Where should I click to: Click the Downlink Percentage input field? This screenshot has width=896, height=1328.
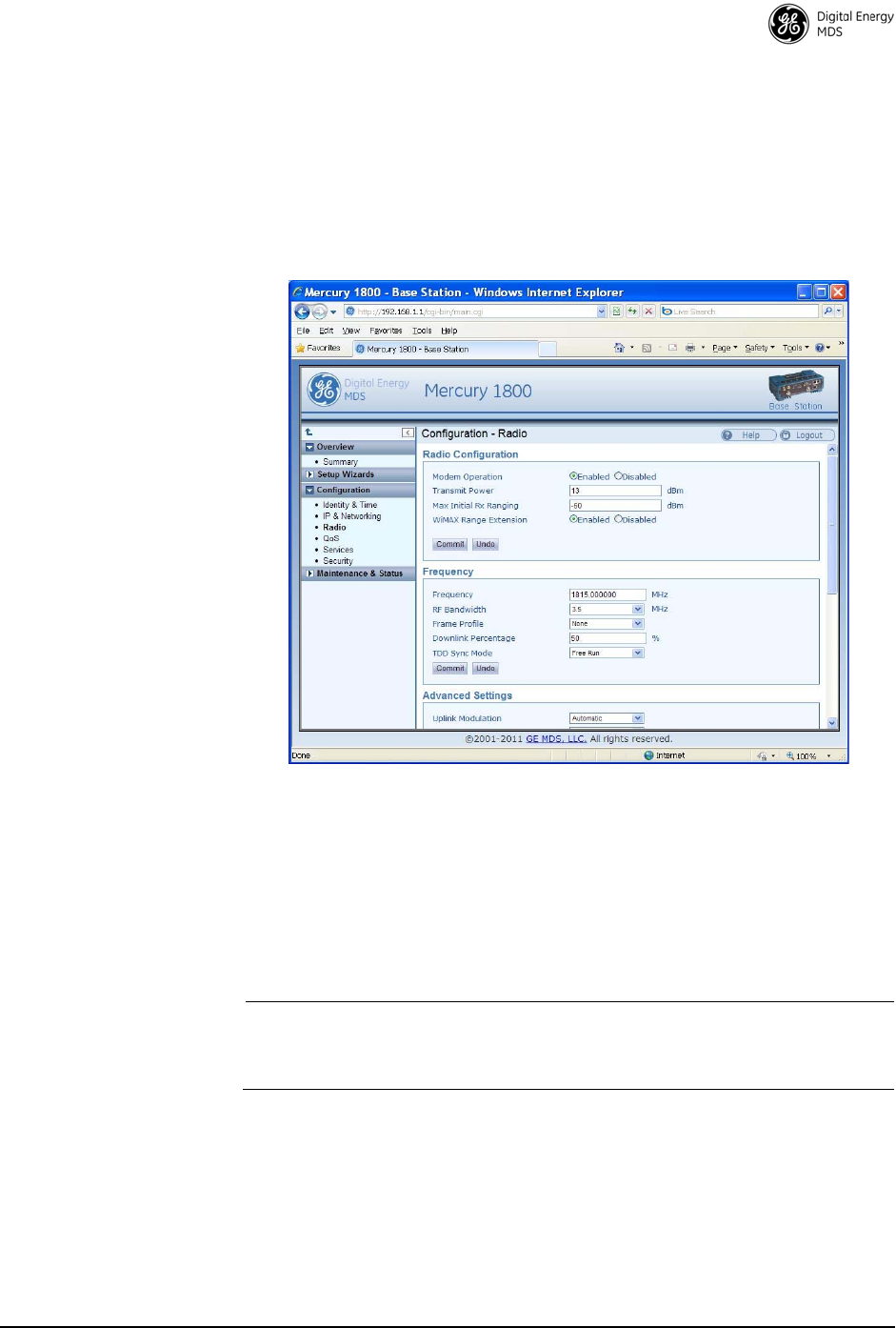pyautogui.click(x=607, y=638)
